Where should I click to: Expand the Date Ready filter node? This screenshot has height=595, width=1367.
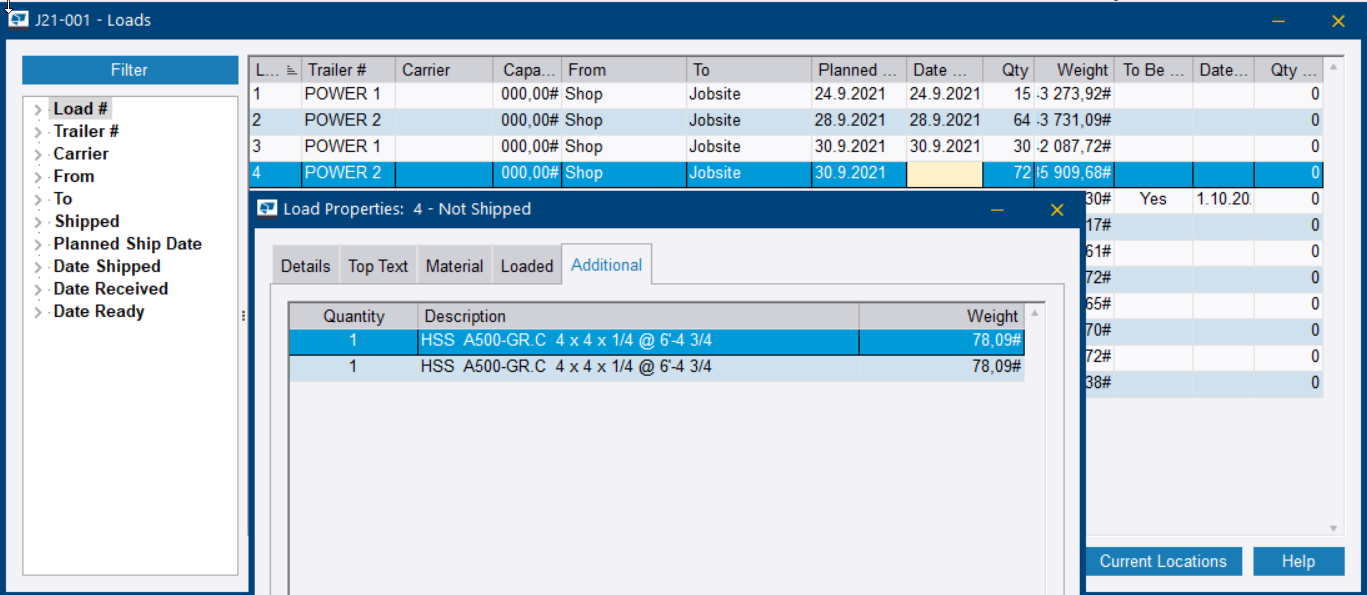tap(38, 312)
